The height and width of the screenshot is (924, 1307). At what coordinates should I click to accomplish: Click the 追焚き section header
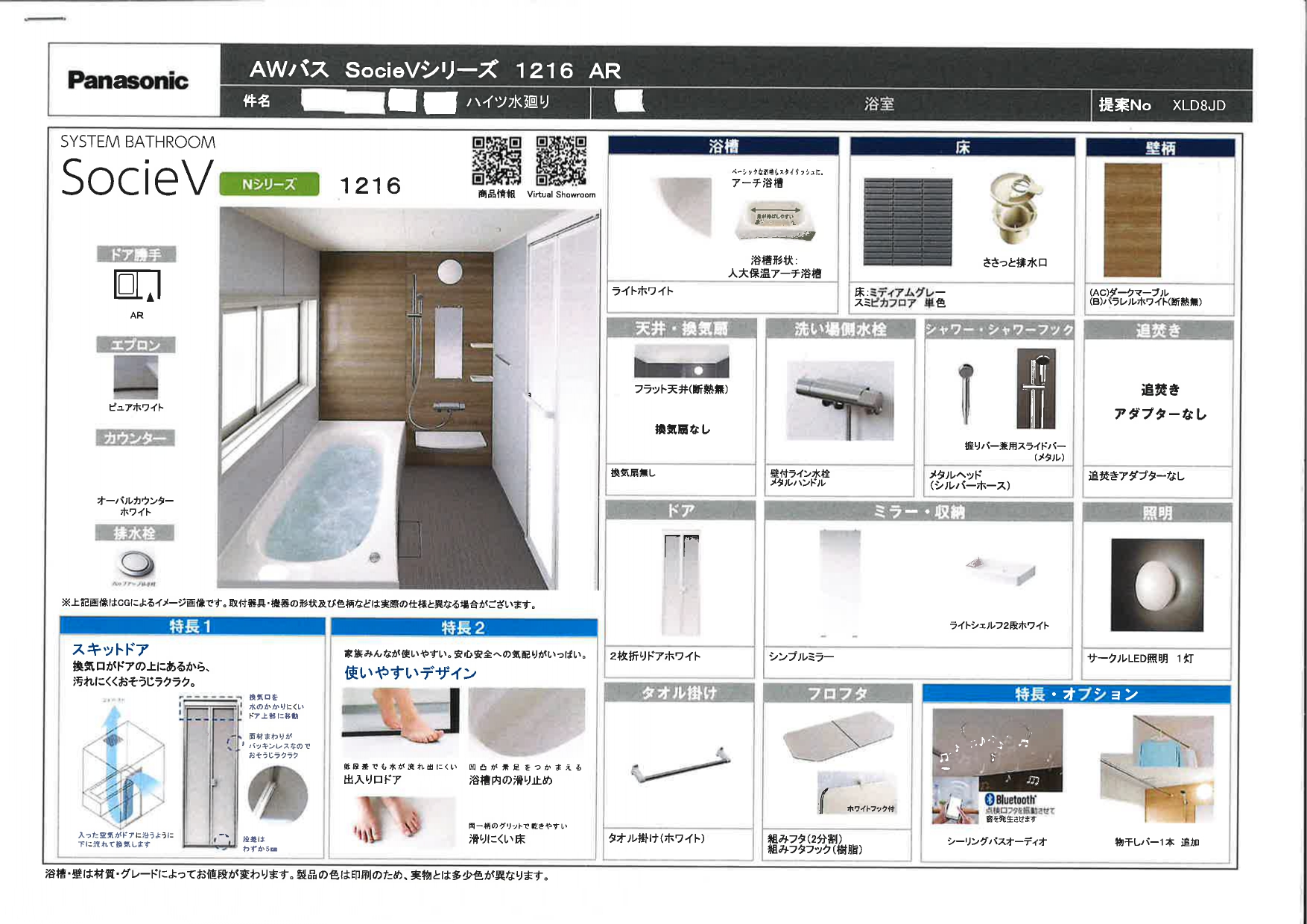[1158, 330]
